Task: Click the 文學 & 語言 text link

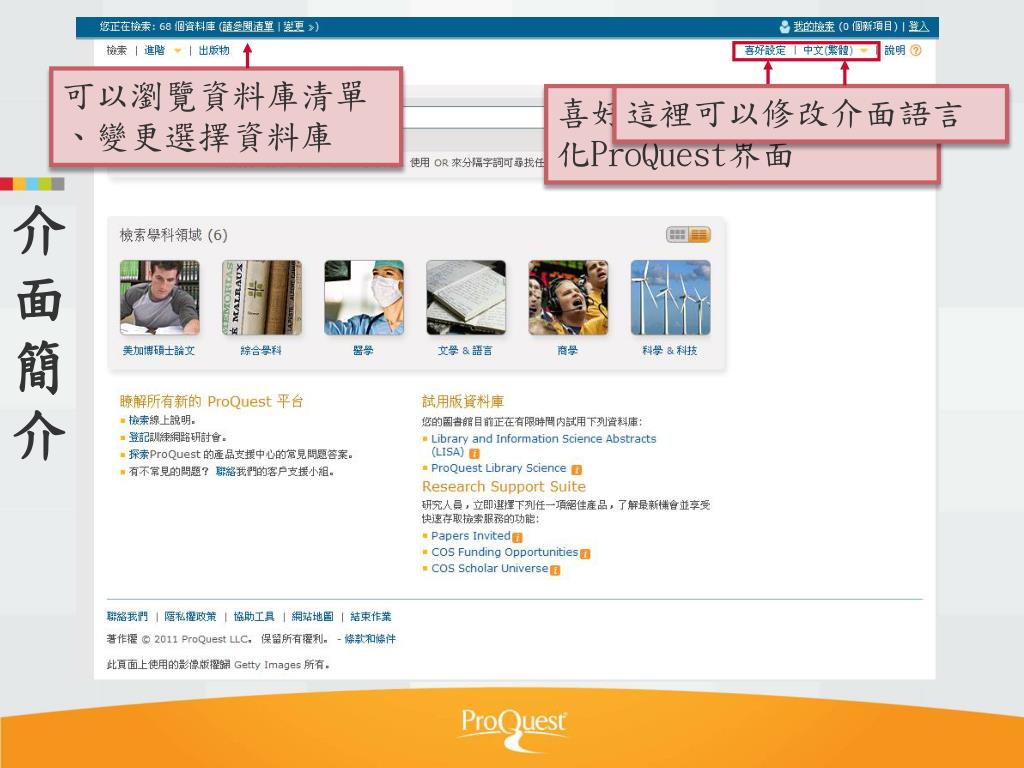Action: pos(465,351)
